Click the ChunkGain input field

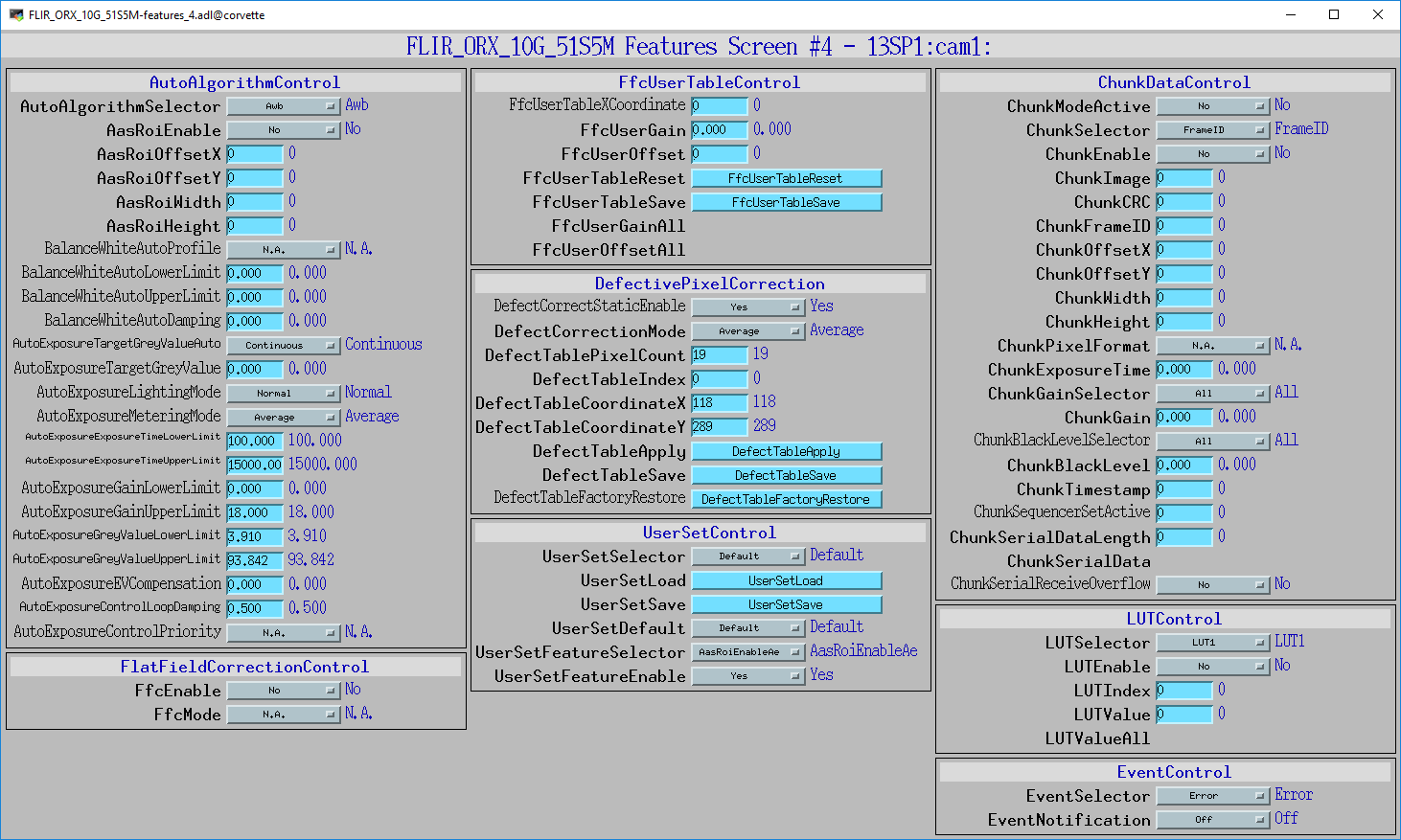click(x=1184, y=417)
